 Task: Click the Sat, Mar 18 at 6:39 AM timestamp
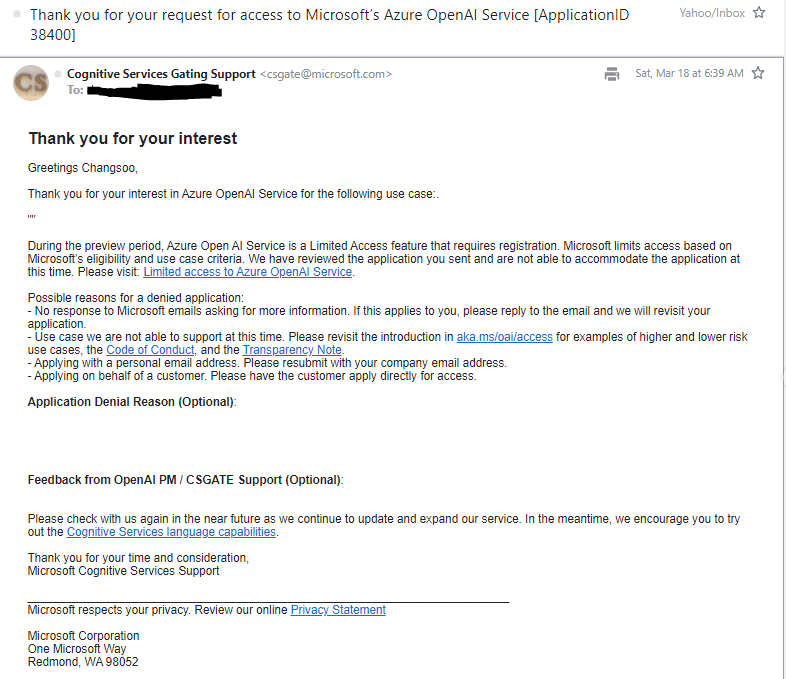[689, 73]
